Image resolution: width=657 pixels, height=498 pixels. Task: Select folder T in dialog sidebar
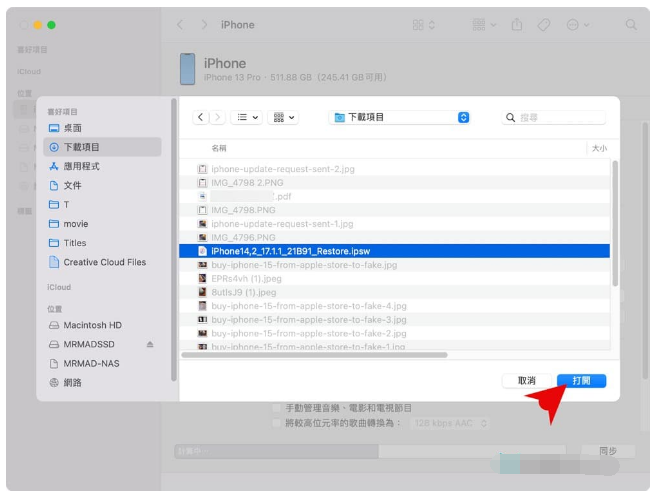coord(102,204)
